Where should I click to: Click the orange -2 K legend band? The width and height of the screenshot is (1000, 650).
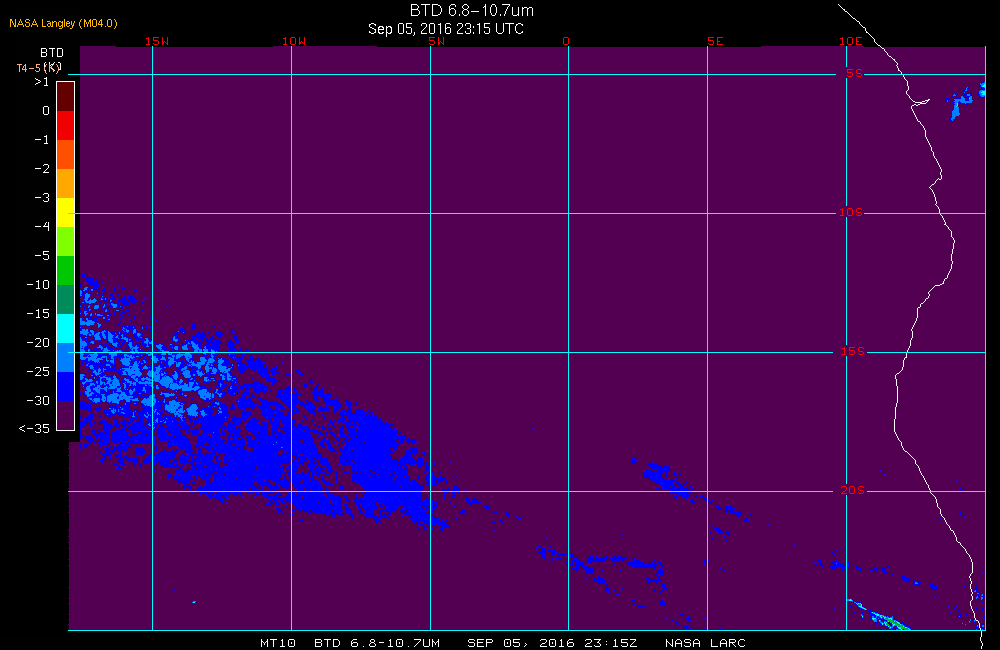[x=66, y=183]
